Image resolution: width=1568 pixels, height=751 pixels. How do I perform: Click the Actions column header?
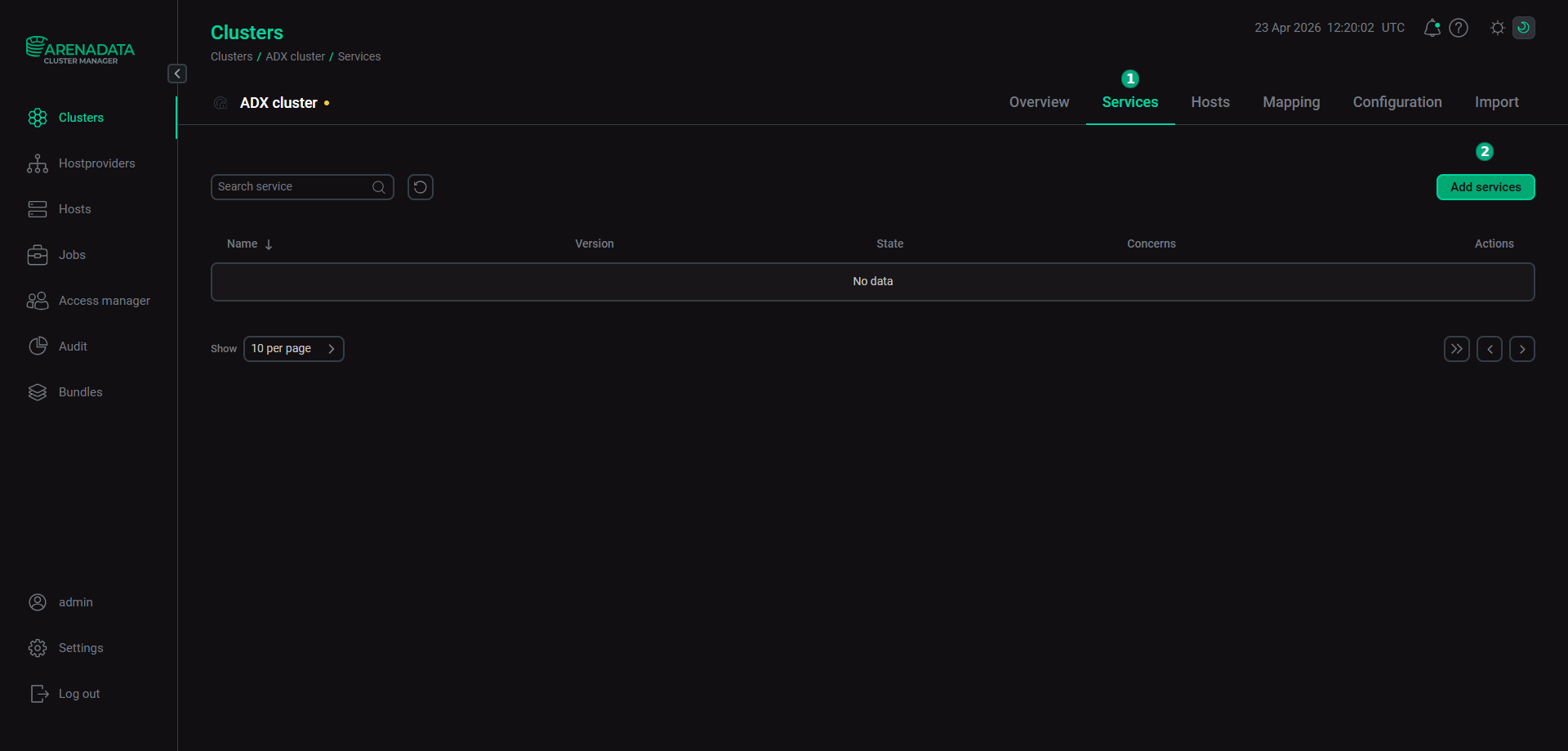(x=1494, y=244)
